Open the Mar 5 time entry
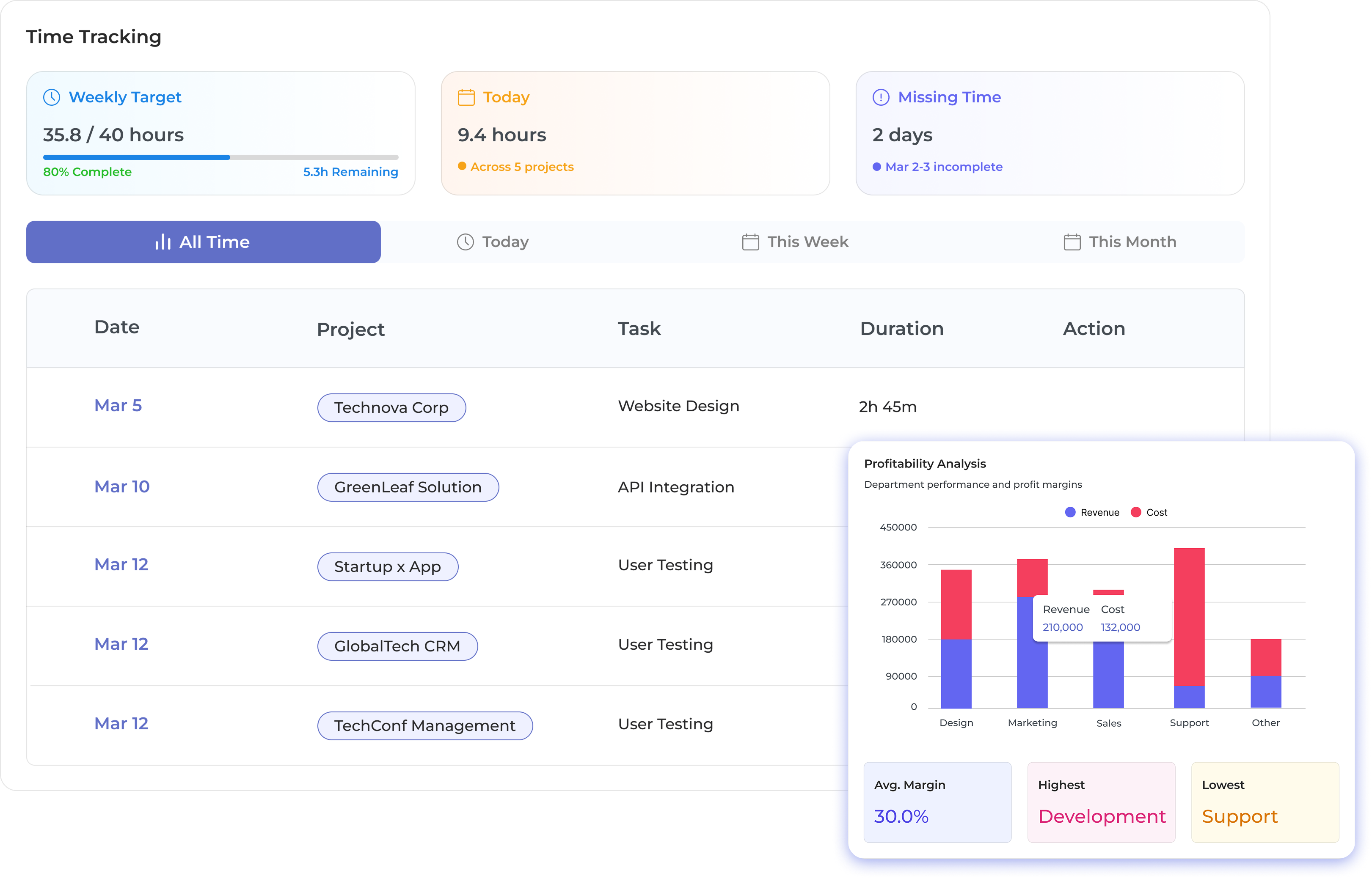This screenshot has width=1372, height=879. (118, 405)
